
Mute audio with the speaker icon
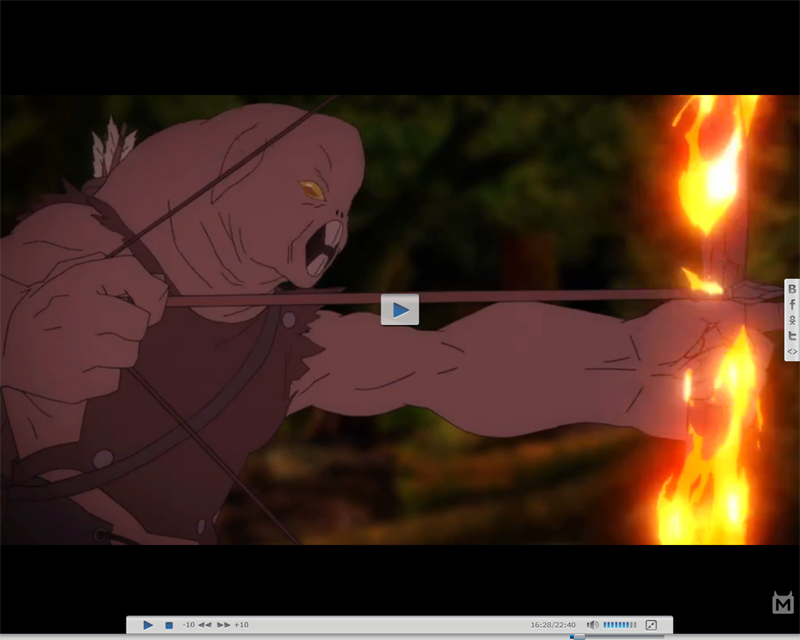[x=593, y=625]
